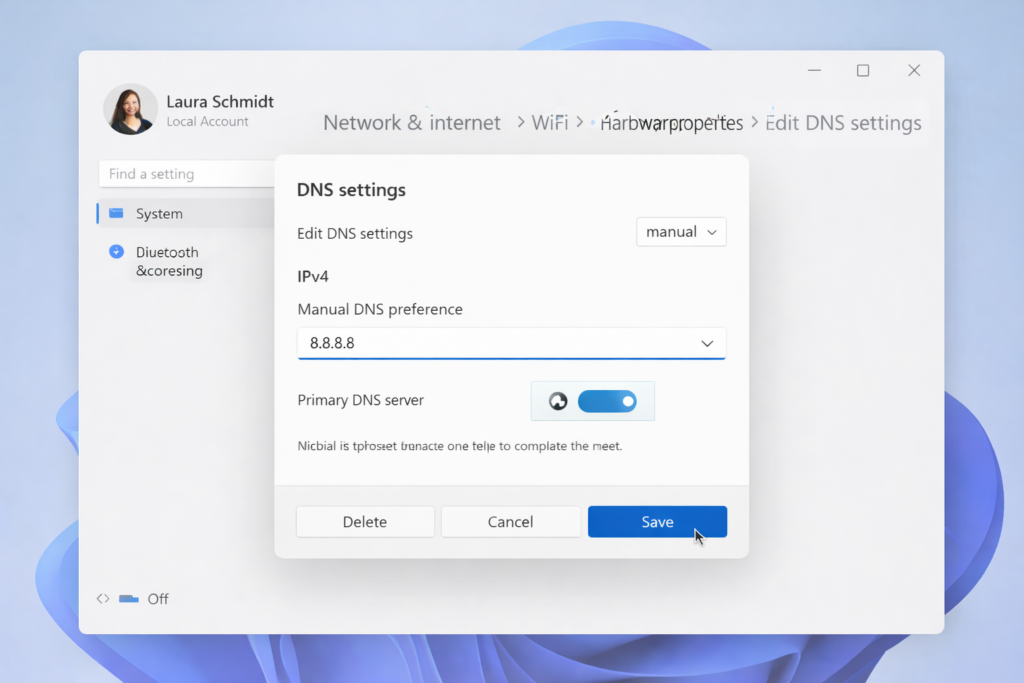Viewport: 1024px width, 683px height.
Task: Expand the 8.8.8.8 DNS preference chevron
Action: point(707,343)
